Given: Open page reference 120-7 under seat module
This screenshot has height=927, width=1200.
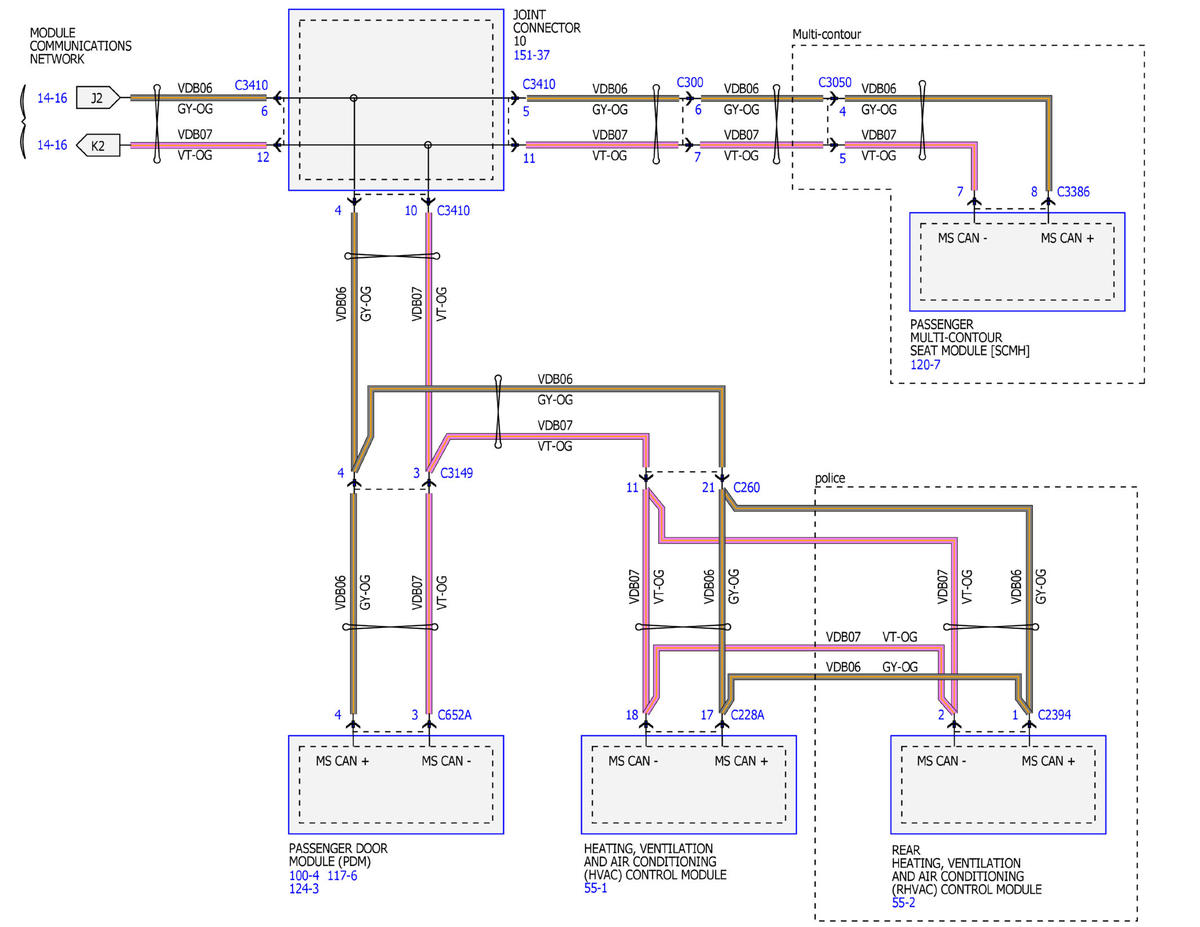Looking at the screenshot, I should click(x=925, y=365).
